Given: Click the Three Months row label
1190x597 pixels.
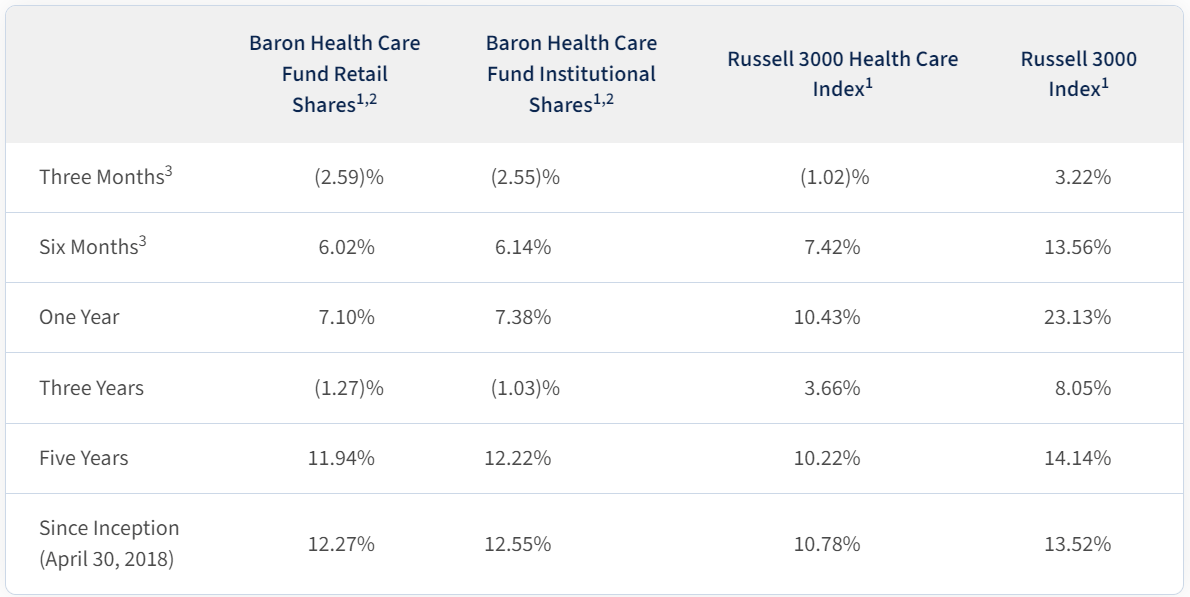Looking at the screenshot, I should point(105,177).
